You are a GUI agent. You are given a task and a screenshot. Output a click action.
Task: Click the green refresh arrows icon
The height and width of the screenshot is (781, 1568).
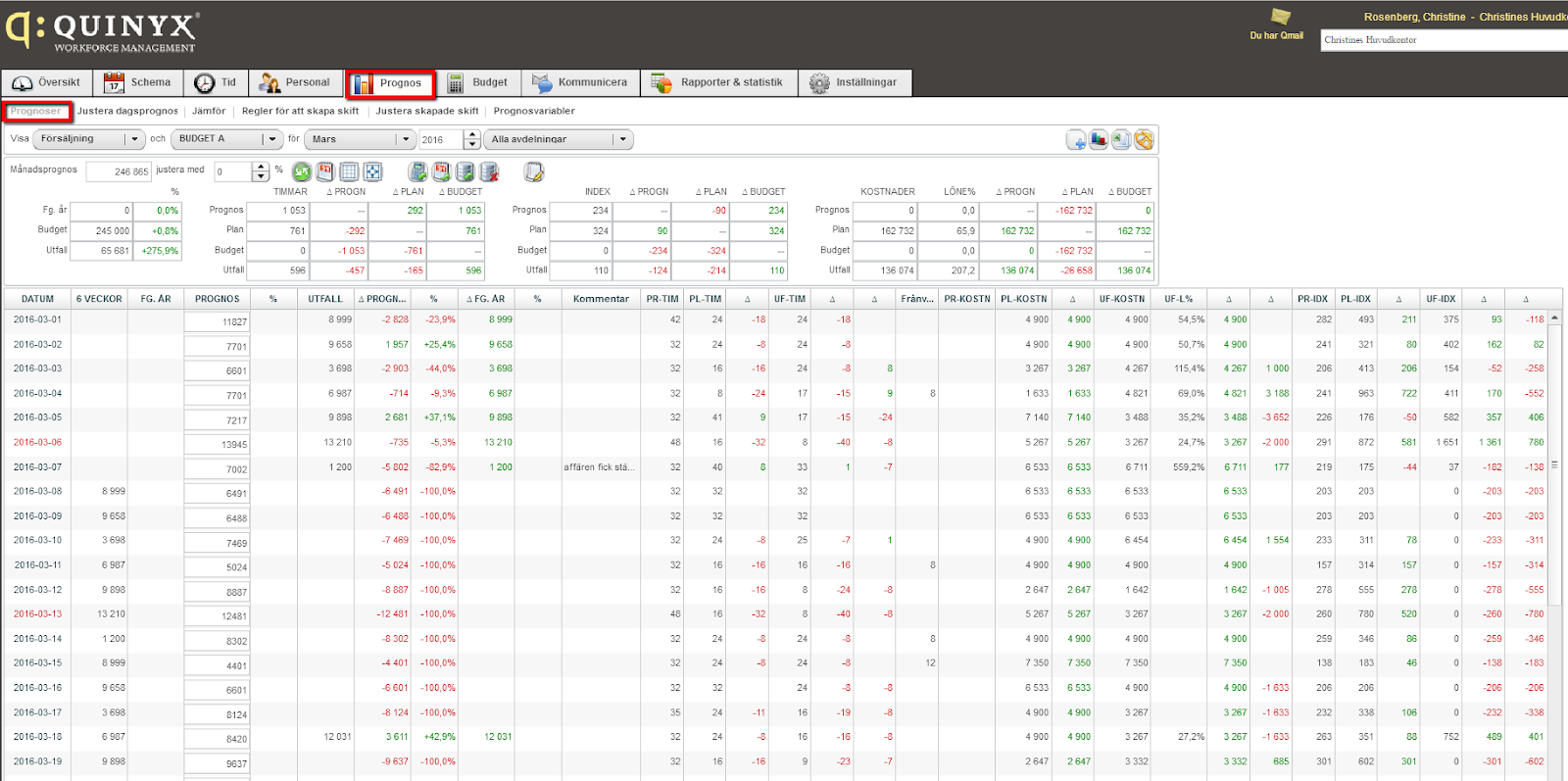(302, 172)
